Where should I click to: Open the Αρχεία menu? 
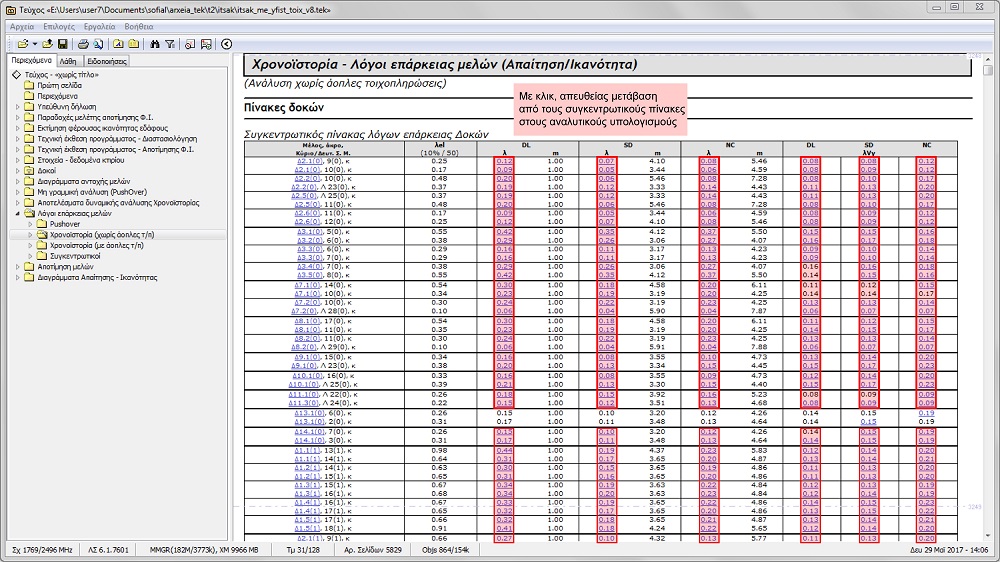click(x=22, y=25)
